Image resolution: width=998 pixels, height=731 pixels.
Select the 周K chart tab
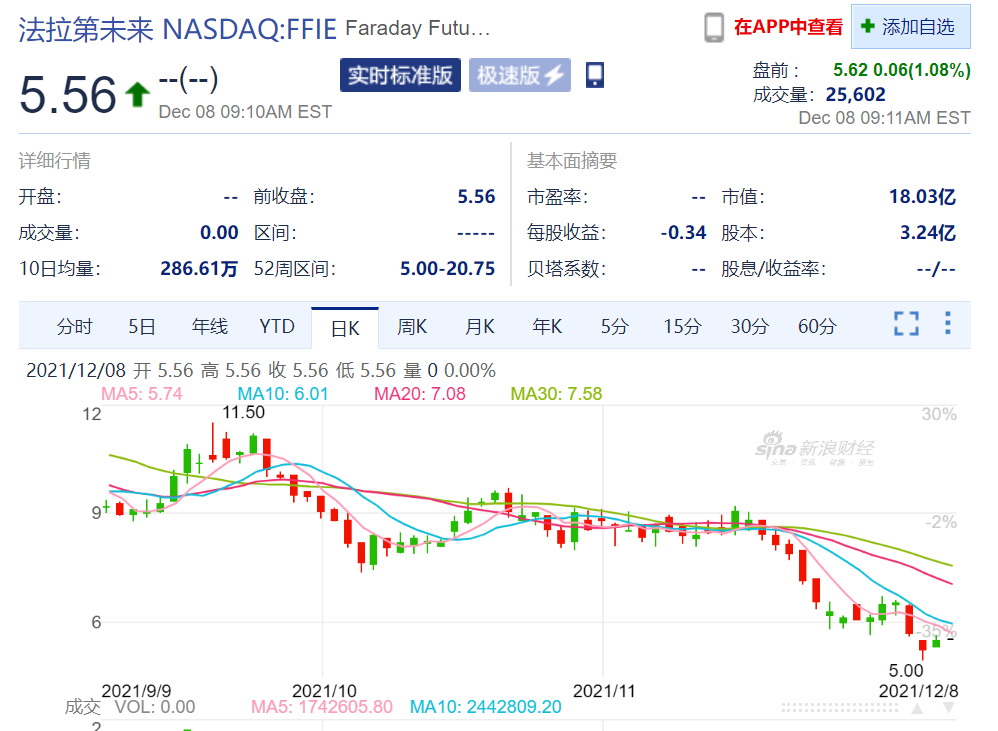pyautogui.click(x=412, y=326)
